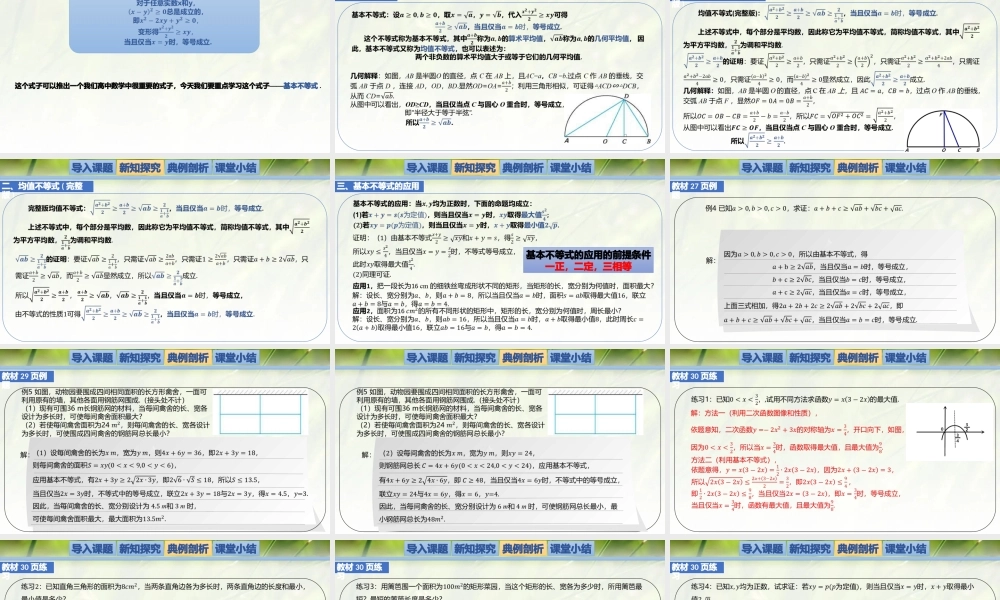This screenshot has height=600, width=1000.
Task: Select 导入课题 tab on 练习4 slide
Action: (x=761, y=548)
